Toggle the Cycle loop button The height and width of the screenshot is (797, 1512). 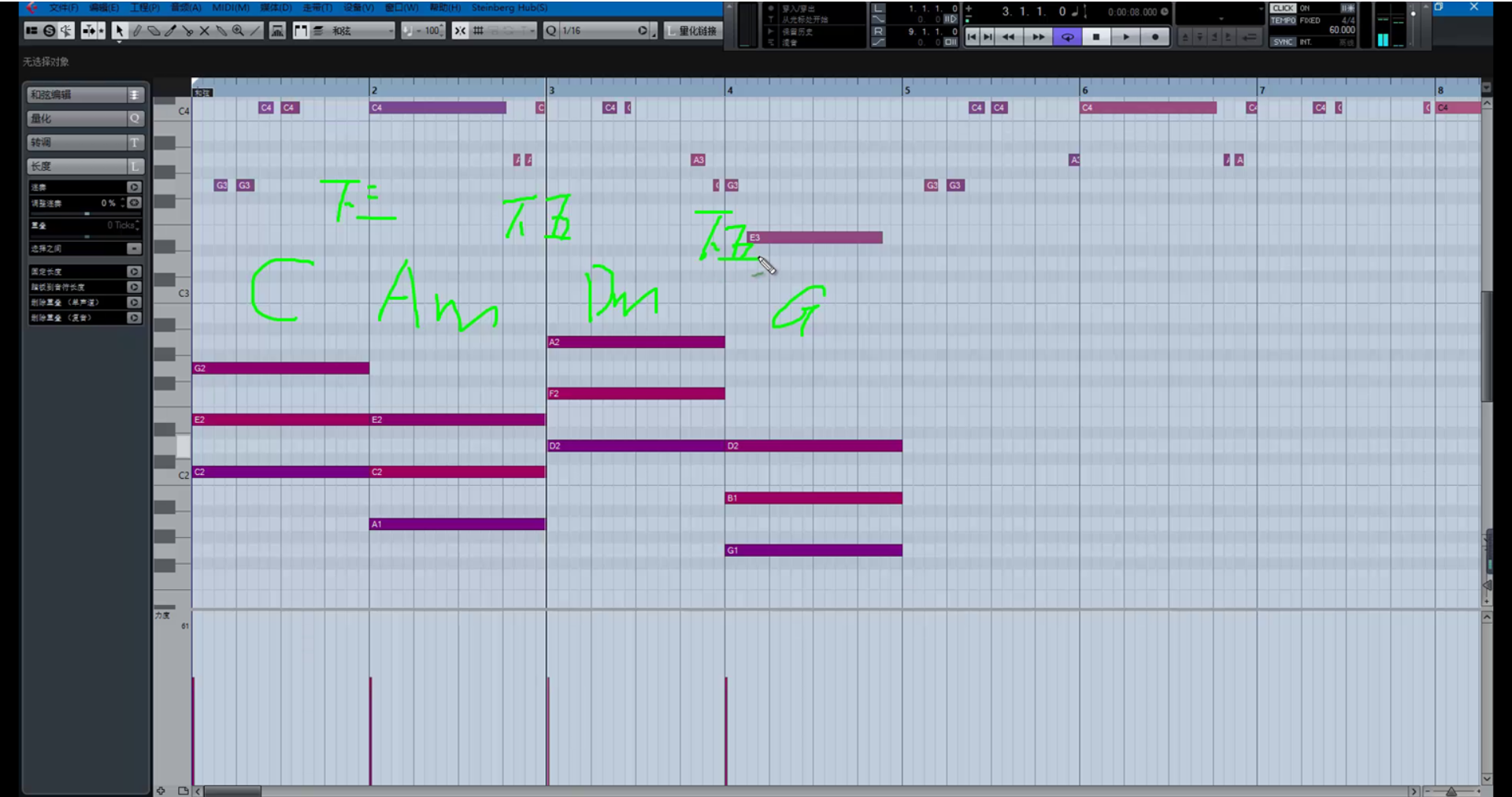coord(1067,37)
